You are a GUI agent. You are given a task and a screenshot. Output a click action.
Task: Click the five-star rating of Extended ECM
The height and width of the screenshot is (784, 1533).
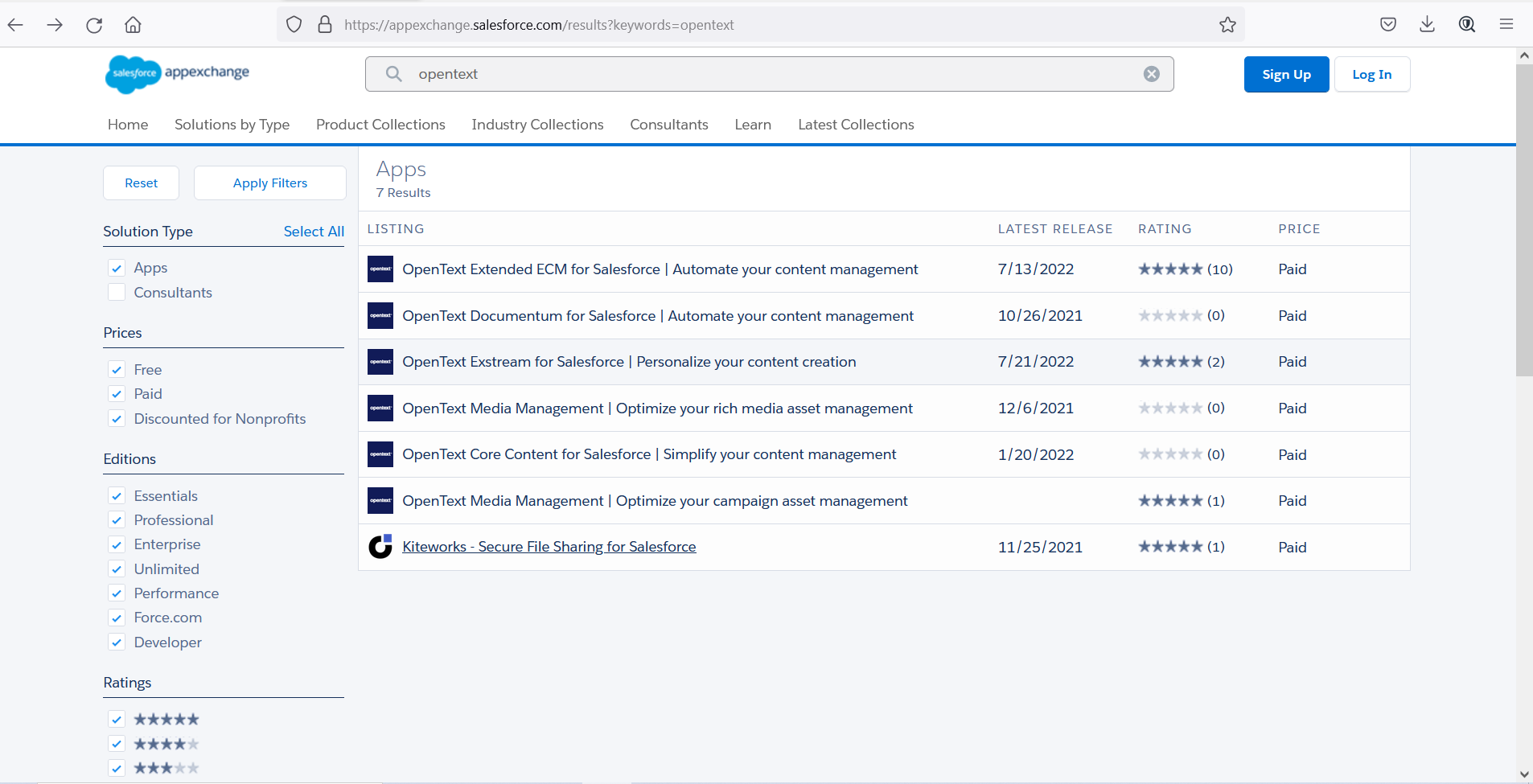(1170, 269)
